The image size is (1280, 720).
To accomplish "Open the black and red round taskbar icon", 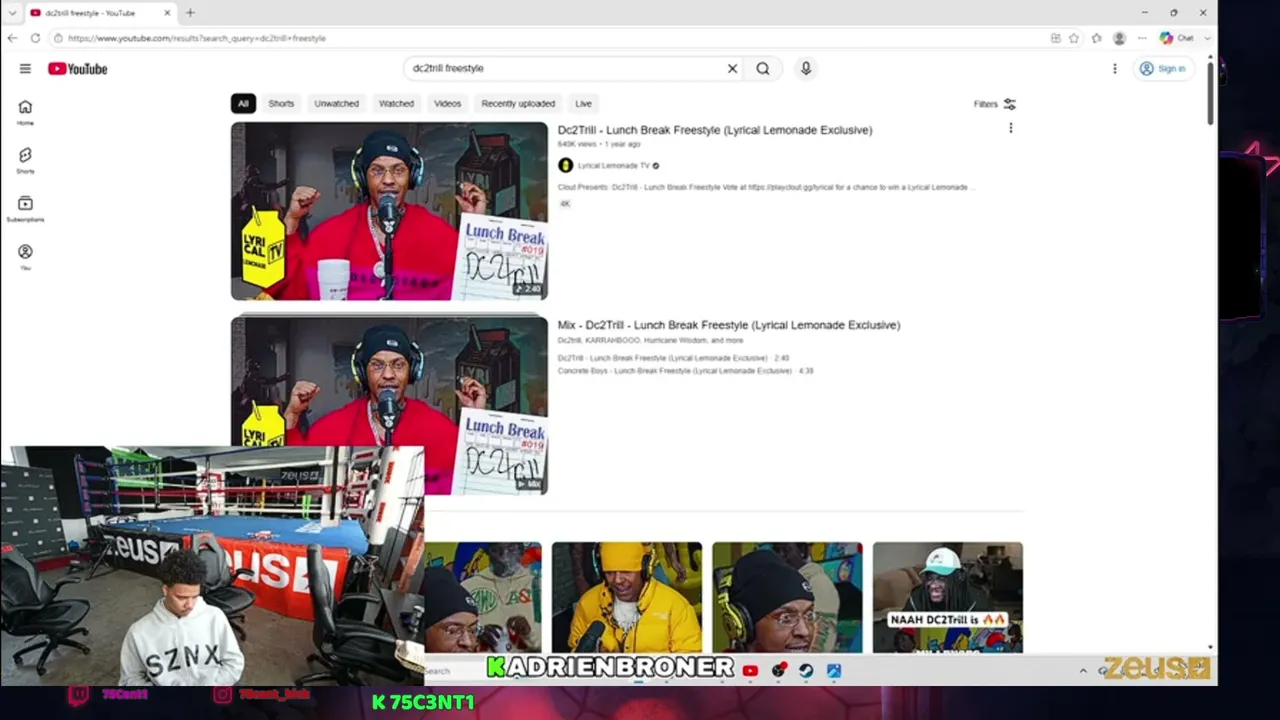I will click(x=778, y=670).
